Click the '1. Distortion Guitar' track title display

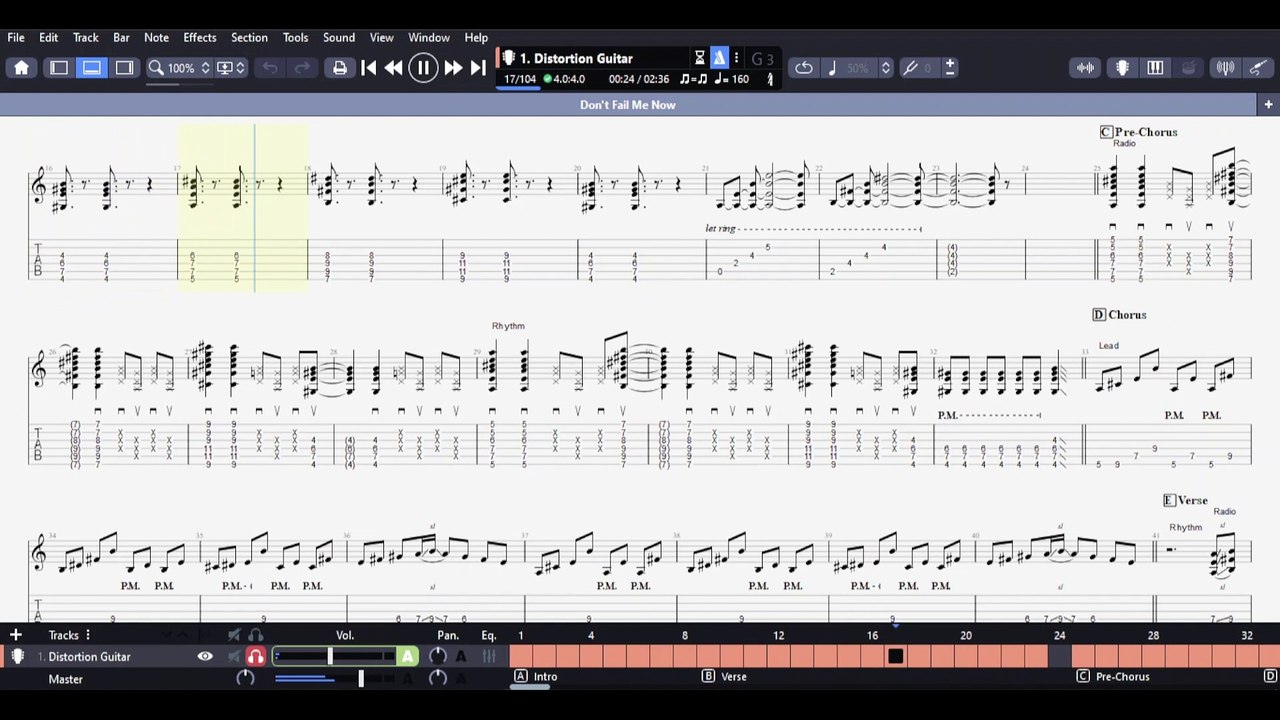pyautogui.click(x=576, y=58)
